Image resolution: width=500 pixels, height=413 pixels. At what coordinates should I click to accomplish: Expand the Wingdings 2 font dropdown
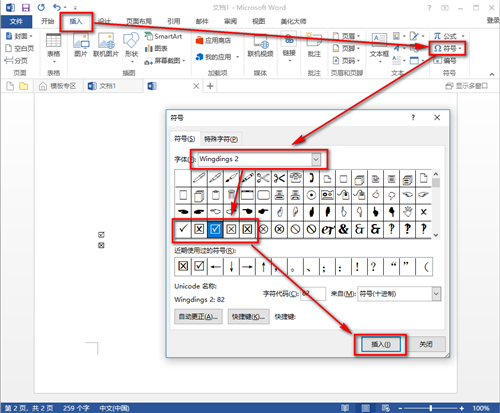[316, 159]
